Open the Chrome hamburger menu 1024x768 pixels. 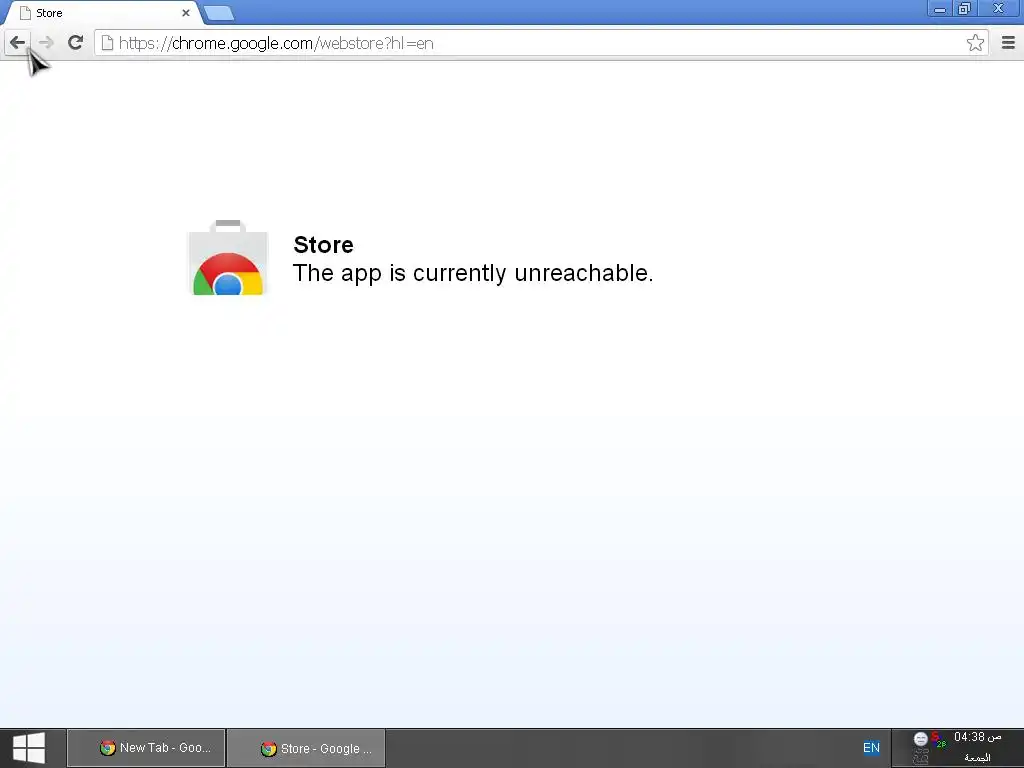point(1008,43)
